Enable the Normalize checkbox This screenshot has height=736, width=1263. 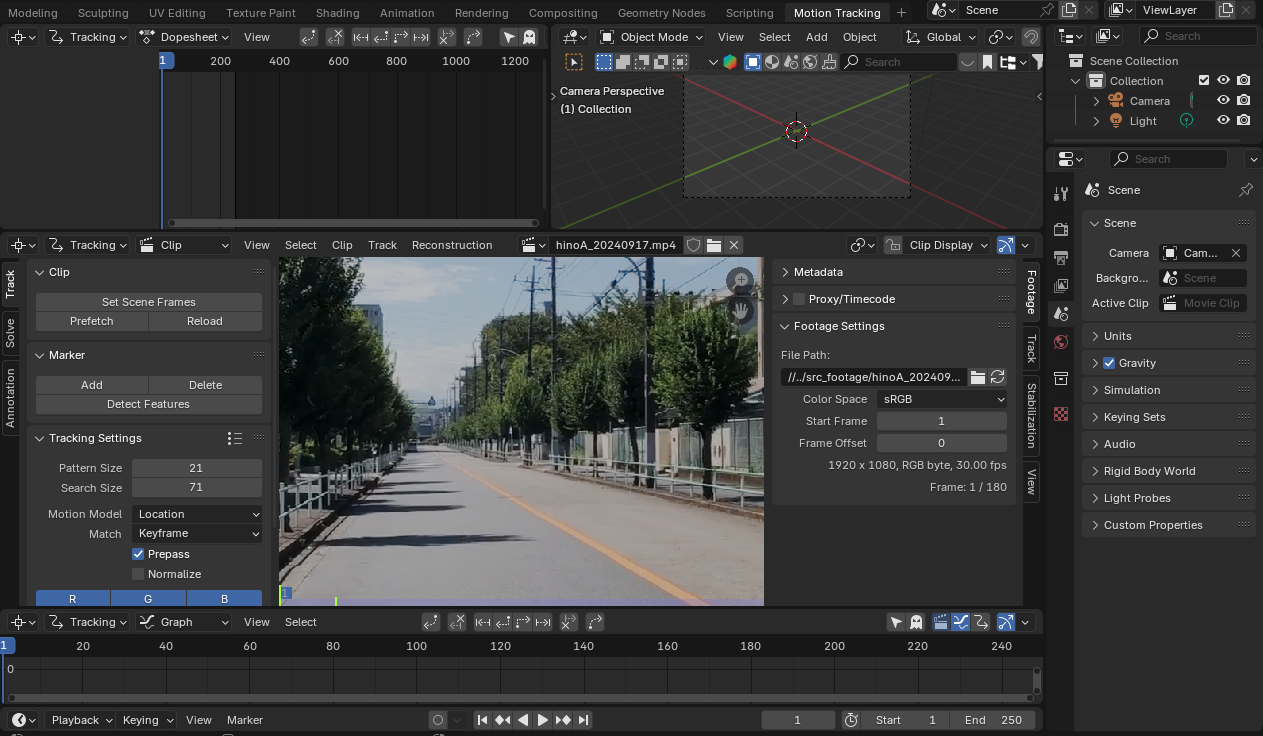138,574
